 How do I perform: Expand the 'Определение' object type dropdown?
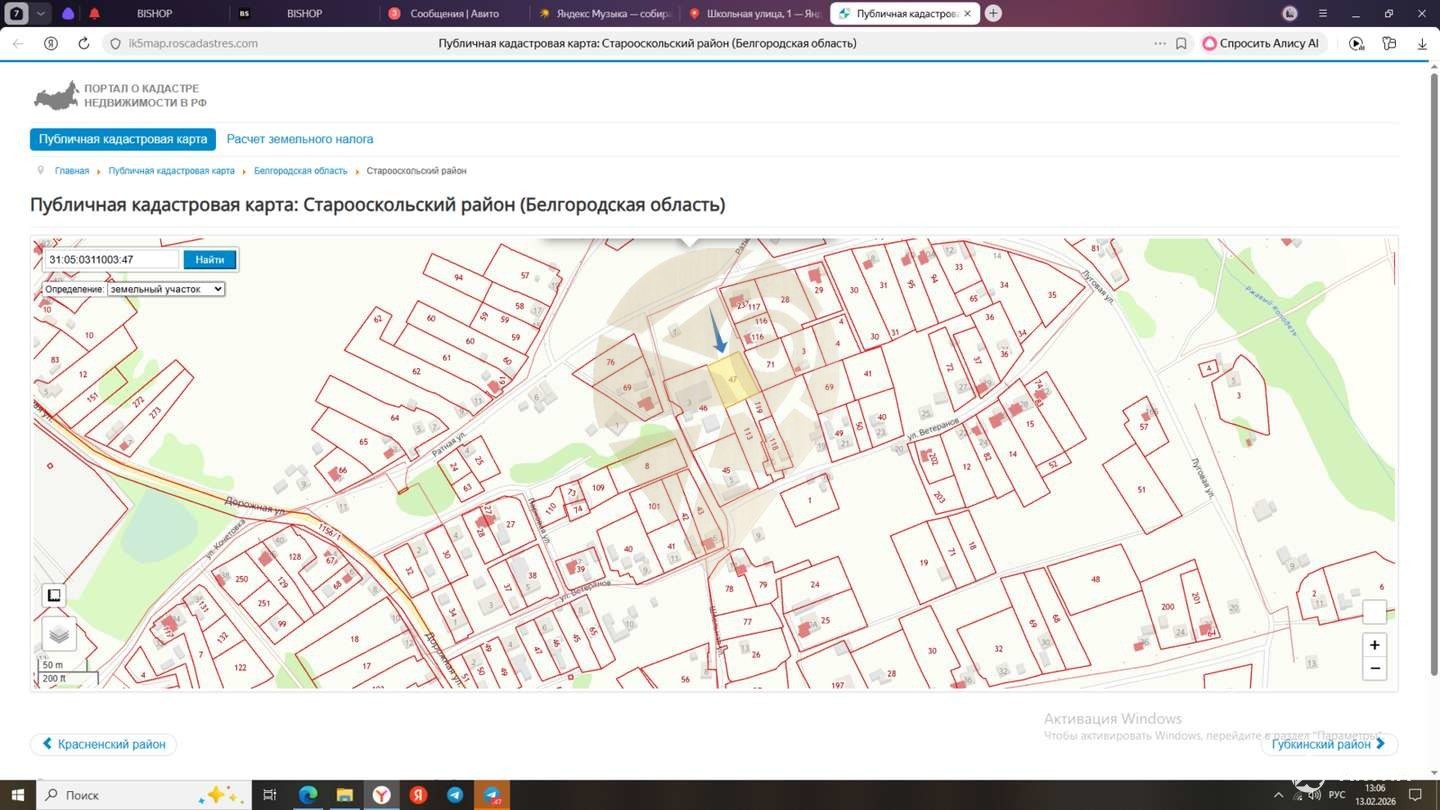(x=166, y=289)
